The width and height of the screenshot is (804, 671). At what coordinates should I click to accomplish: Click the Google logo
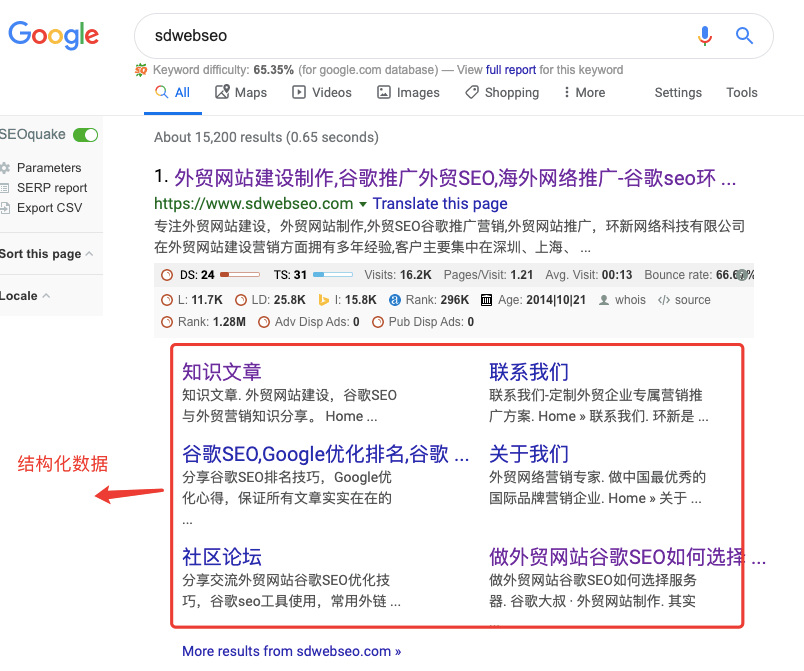[x=53, y=35]
